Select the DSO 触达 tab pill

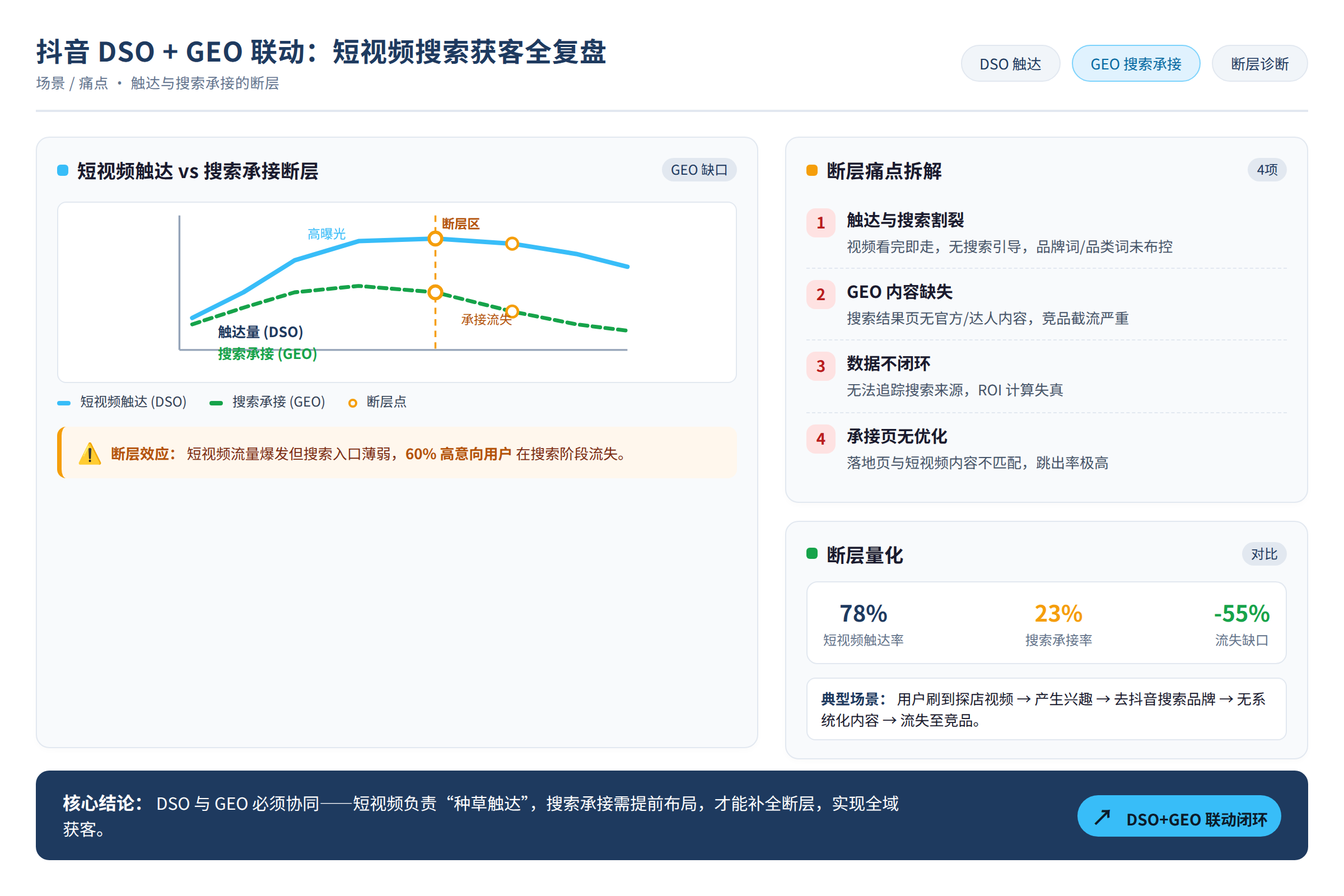coord(1010,63)
